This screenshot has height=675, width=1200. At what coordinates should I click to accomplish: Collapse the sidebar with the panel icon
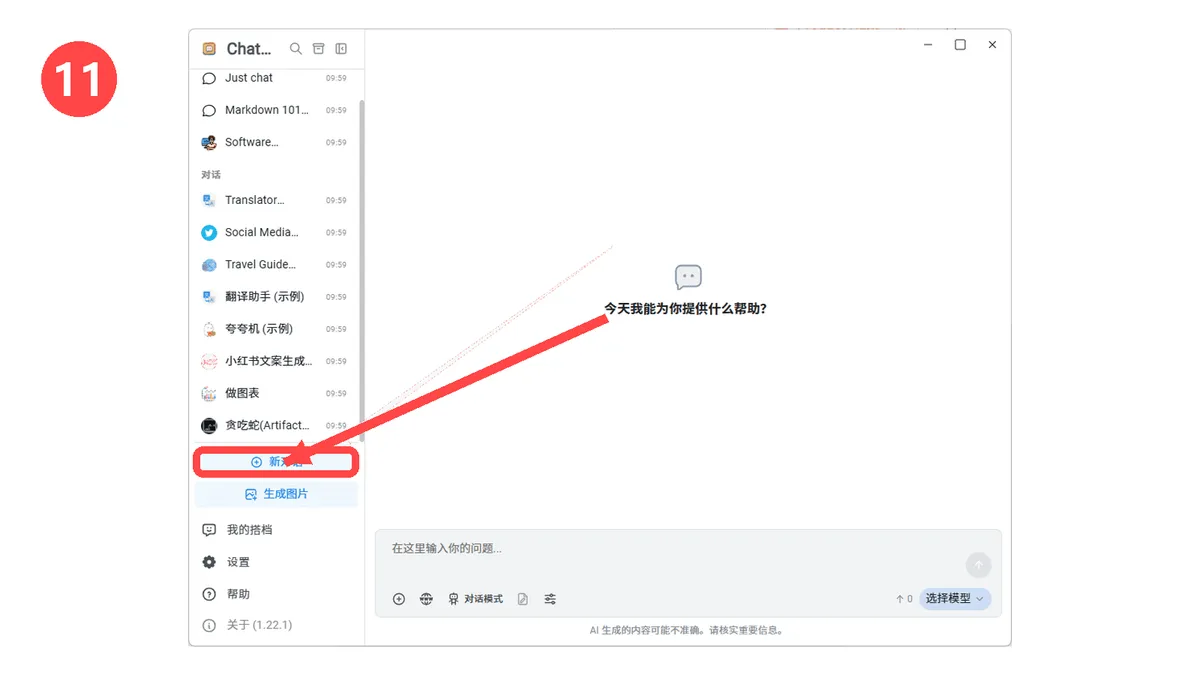click(341, 48)
